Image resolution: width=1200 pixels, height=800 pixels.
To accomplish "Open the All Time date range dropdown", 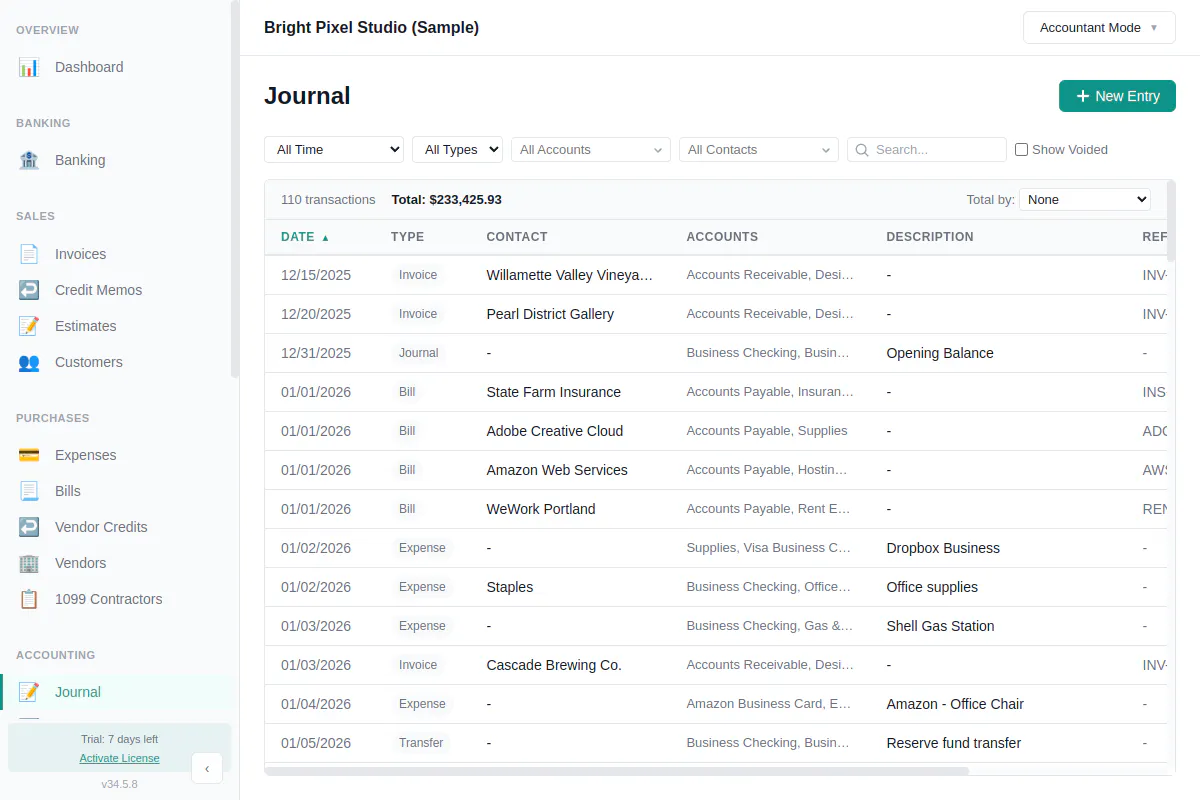I will pyautogui.click(x=334, y=150).
